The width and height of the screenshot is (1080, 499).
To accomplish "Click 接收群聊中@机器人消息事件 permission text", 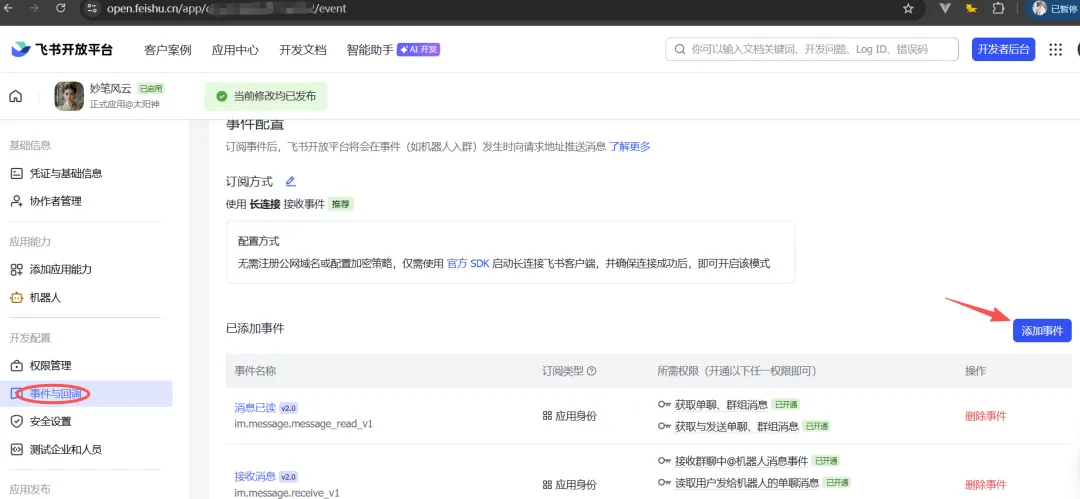I will (741, 460).
